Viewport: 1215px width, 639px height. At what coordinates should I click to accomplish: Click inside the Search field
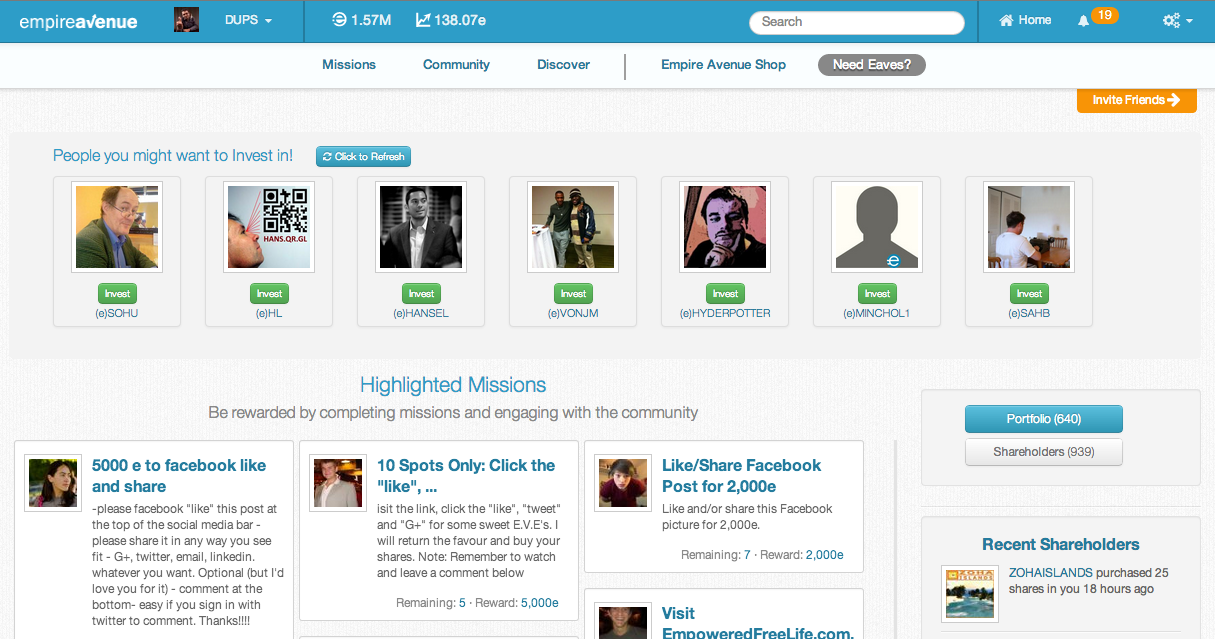point(856,22)
